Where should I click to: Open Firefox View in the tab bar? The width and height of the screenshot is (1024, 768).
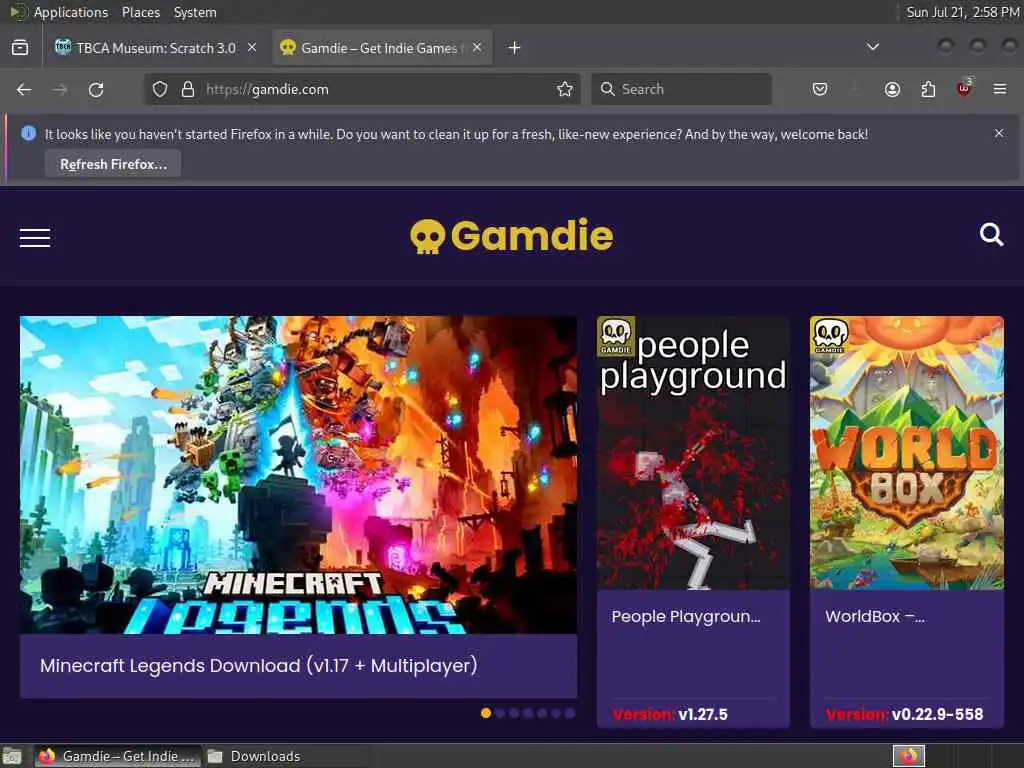[20, 48]
